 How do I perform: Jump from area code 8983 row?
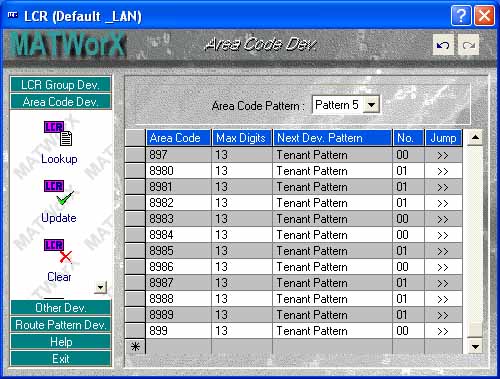coord(443,219)
